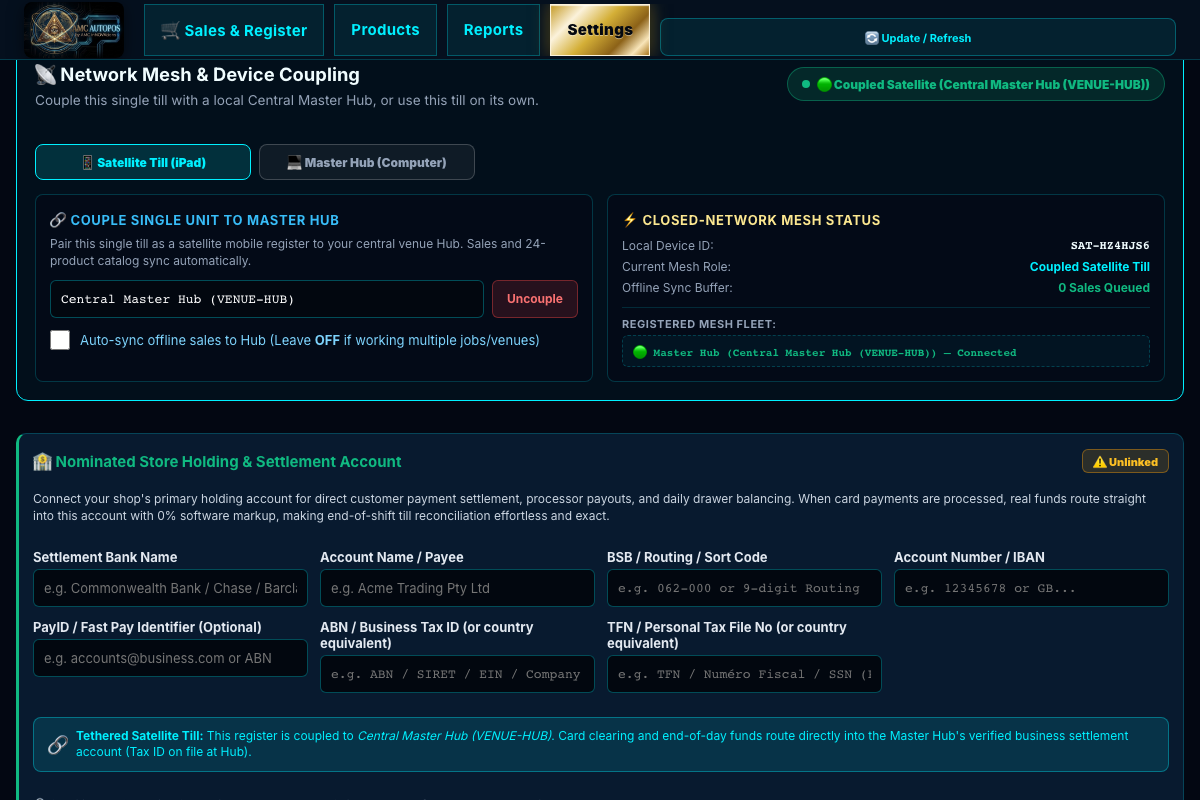
Task: Click the TFN / Personal Tax File No field
Action: point(744,674)
